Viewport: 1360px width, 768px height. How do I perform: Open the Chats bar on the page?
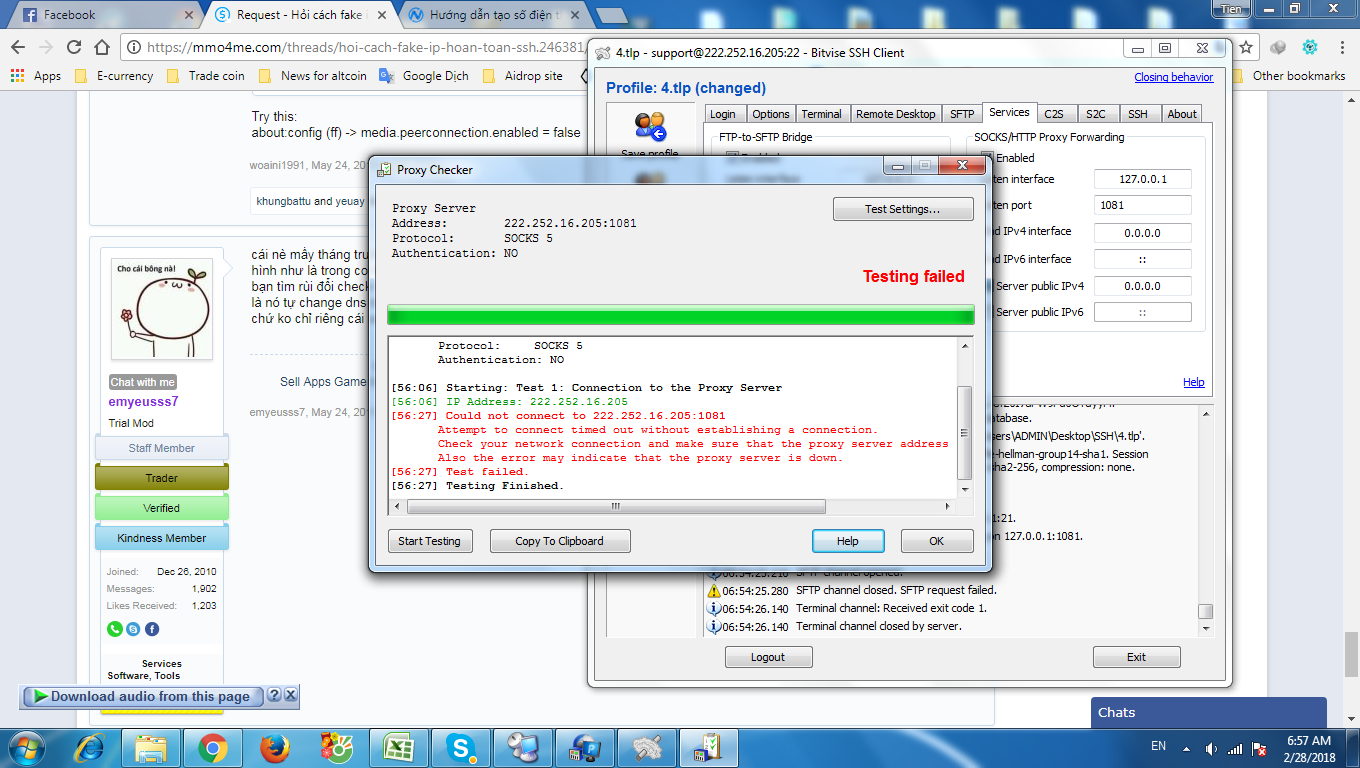click(1209, 713)
